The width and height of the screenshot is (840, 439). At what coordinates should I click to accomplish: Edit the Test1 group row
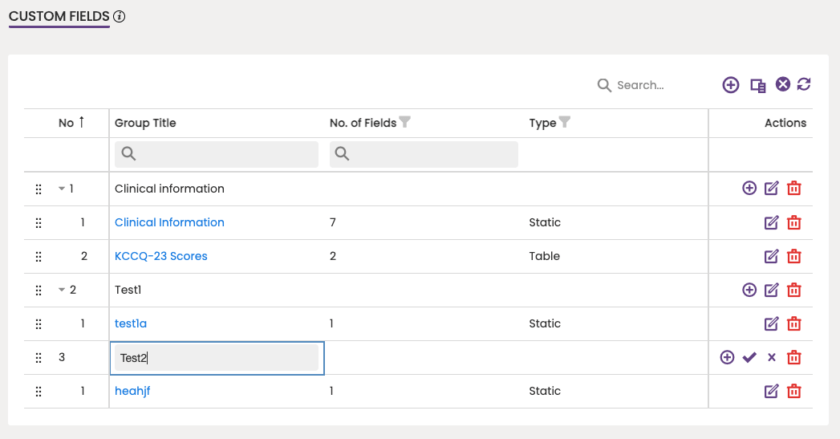pyautogui.click(x=771, y=290)
